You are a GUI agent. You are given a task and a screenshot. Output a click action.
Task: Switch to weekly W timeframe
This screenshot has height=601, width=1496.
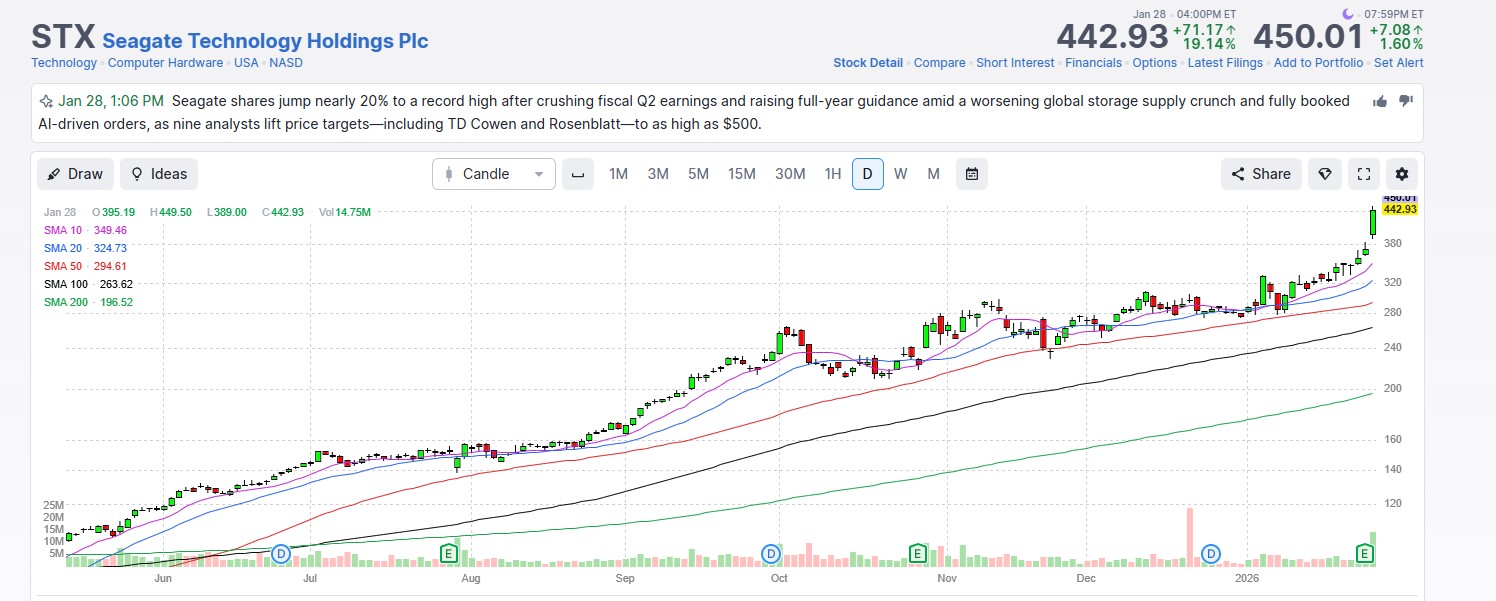tap(900, 174)
